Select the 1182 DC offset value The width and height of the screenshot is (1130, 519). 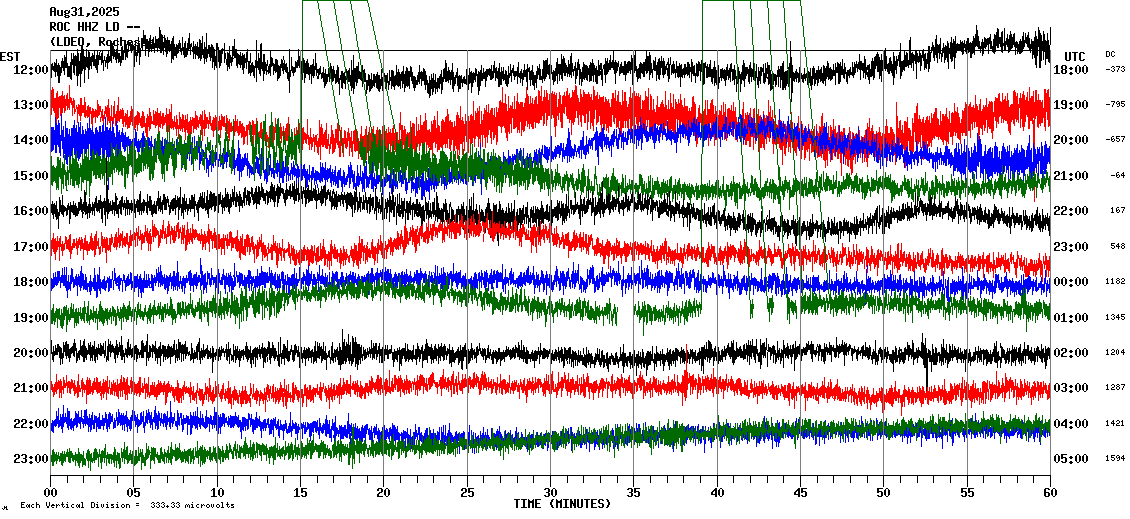(x=1115, y=282)
